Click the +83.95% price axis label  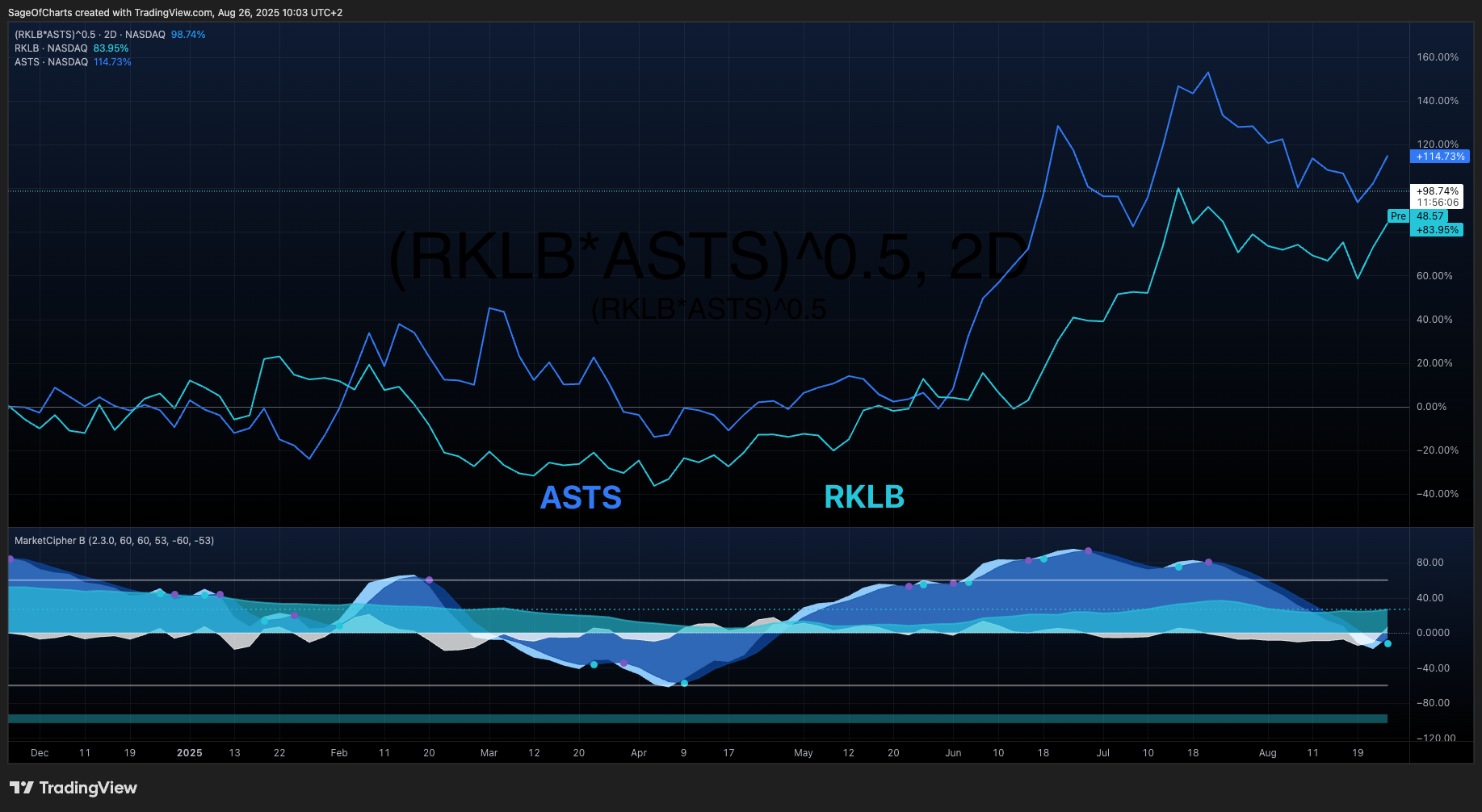pyautogui.click(x=1437, y=230)
